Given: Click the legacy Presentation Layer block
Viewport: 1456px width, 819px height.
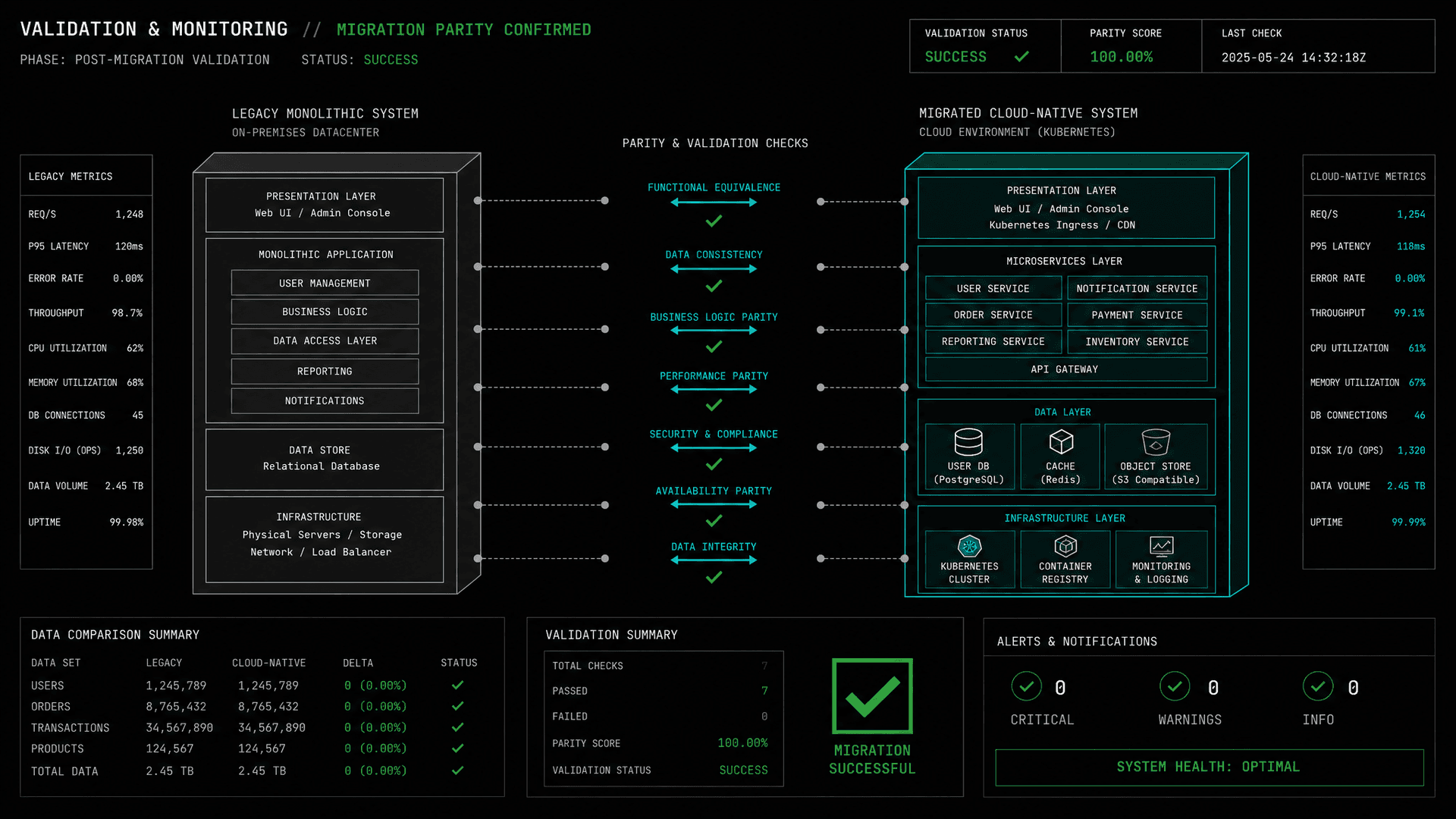Looking at the screenshot, I should click(325, 205).
